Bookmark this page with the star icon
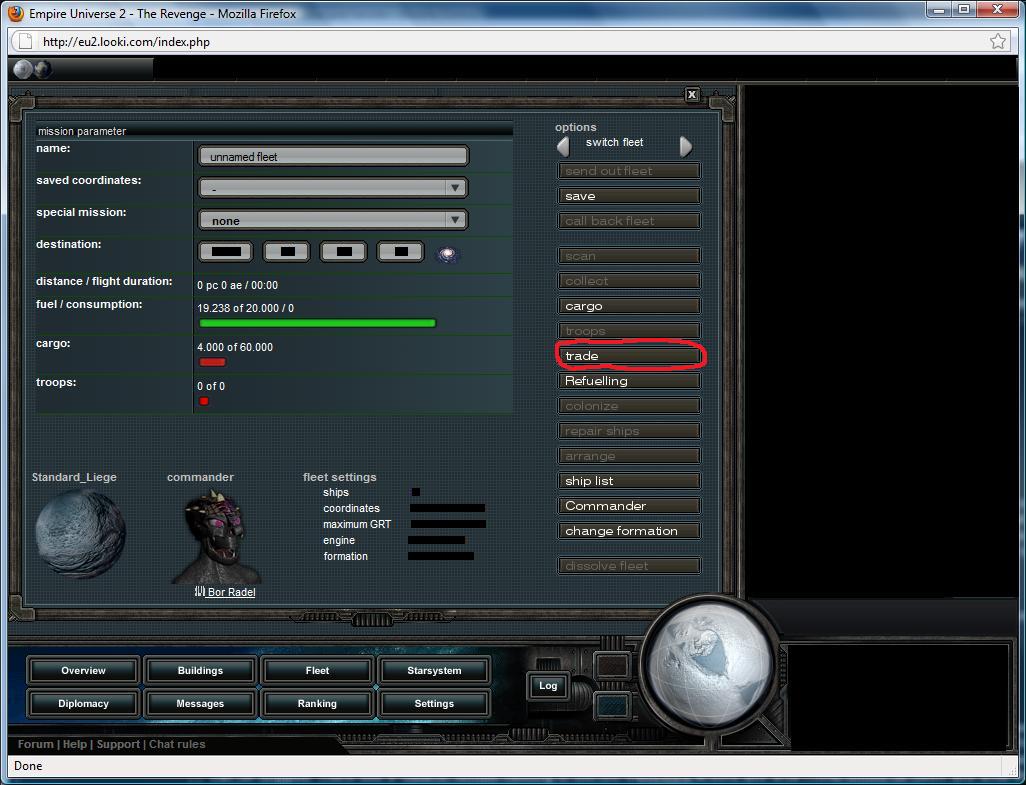The height and width of the screenshot is (785, 1026). pyautogui.click(x=998, y=41)
